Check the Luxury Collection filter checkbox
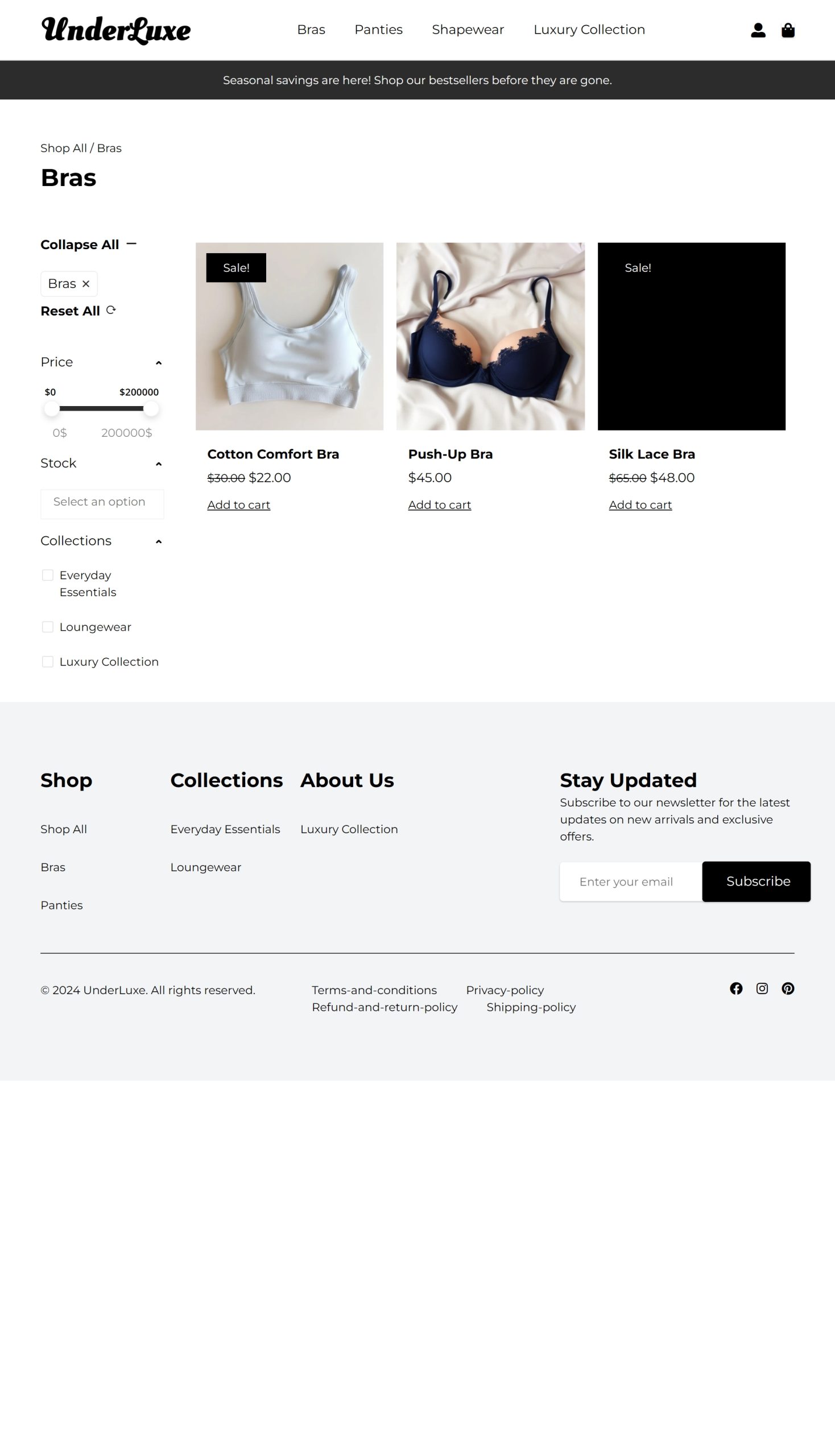The width and height of the screenshot is (835, 1456). [x=48, y=662]
